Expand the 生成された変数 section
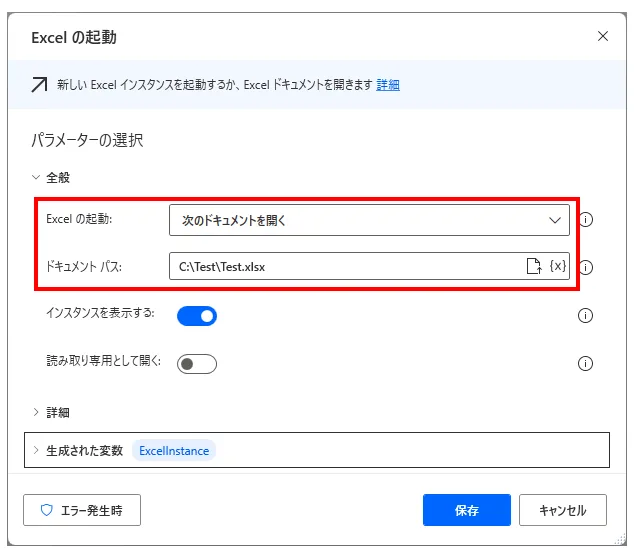Viewport: 634px width, 548px height. pos(37,450)
